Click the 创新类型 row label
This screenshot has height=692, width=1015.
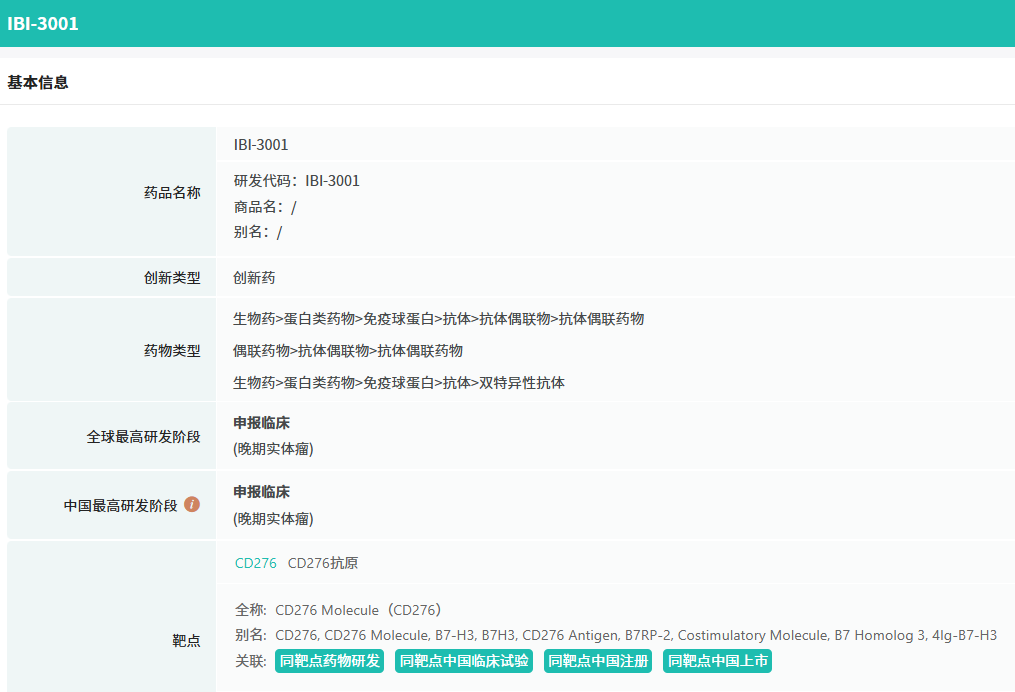click(172, 278)
